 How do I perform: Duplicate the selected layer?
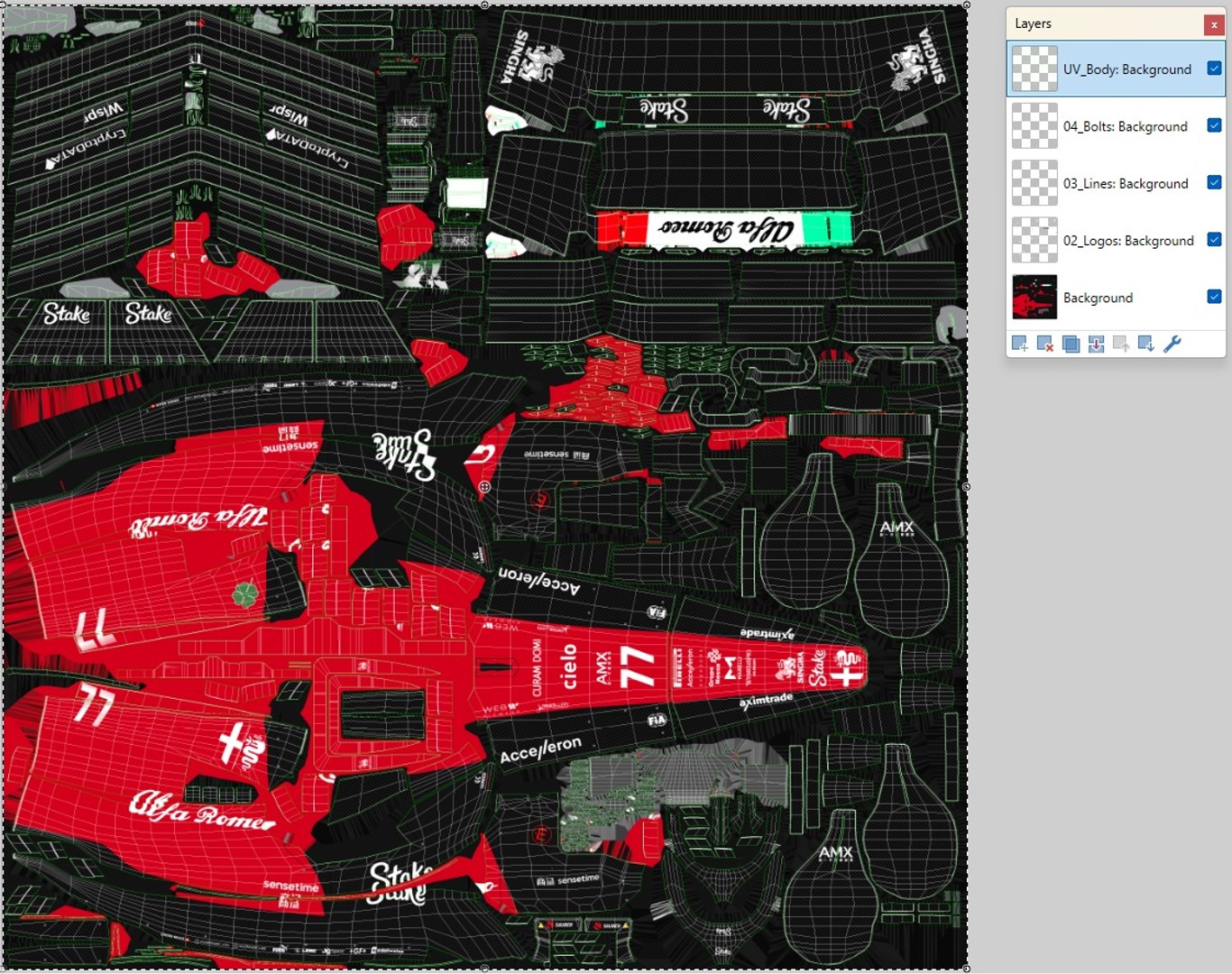(1071, 344)
